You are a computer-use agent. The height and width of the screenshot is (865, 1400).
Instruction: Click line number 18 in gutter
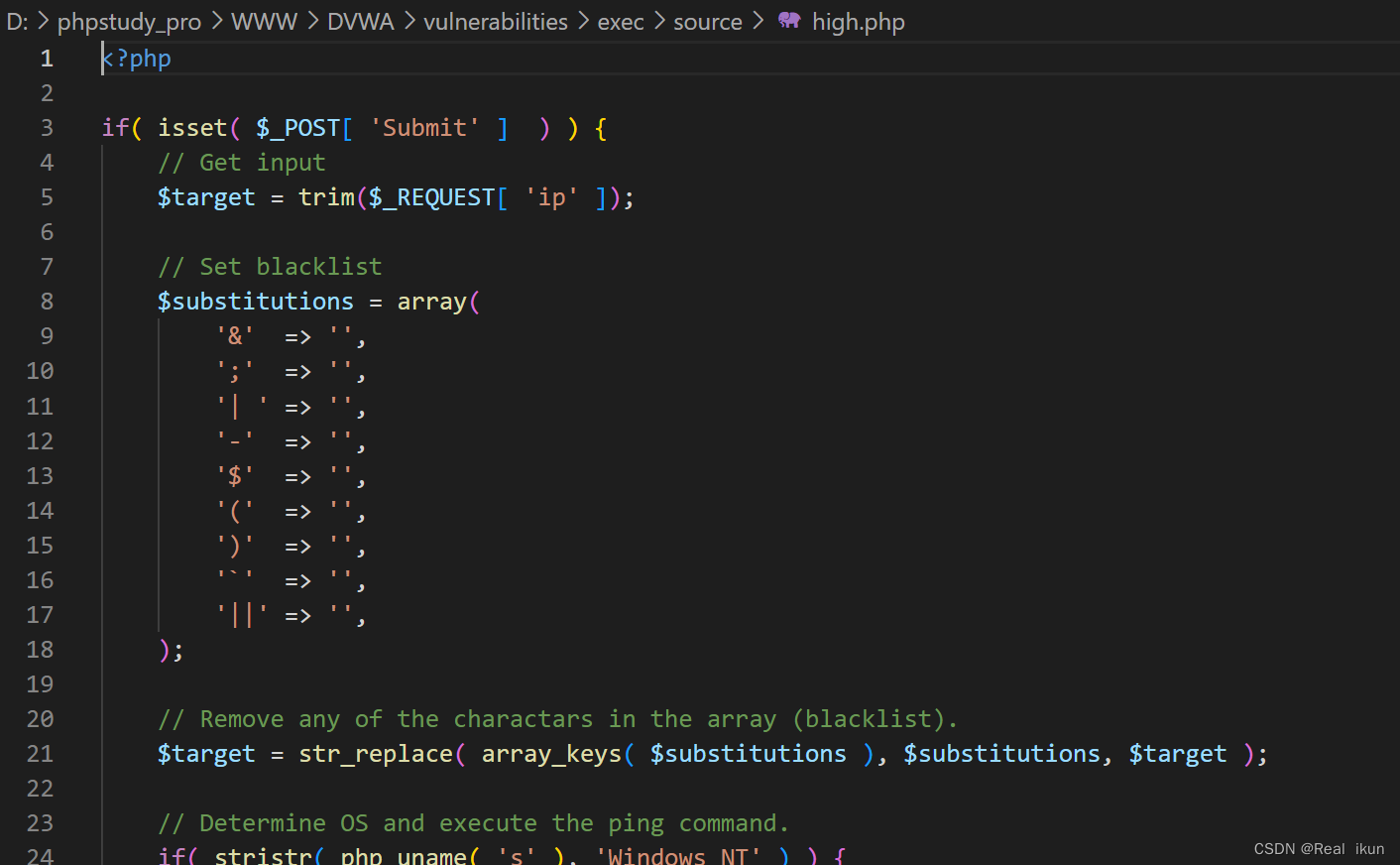(x=40, y=650)
